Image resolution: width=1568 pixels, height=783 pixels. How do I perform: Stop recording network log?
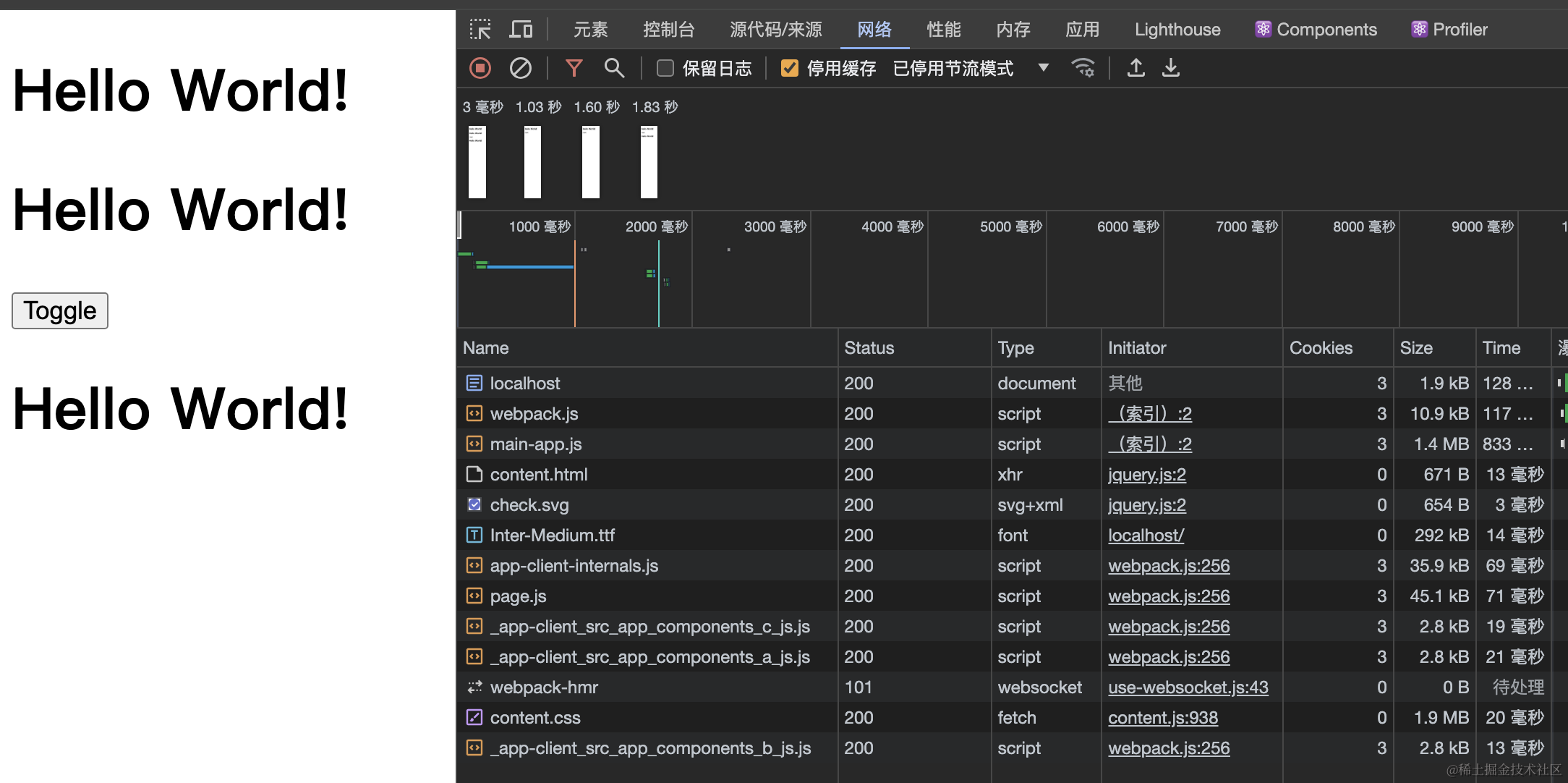pos(480,68)
